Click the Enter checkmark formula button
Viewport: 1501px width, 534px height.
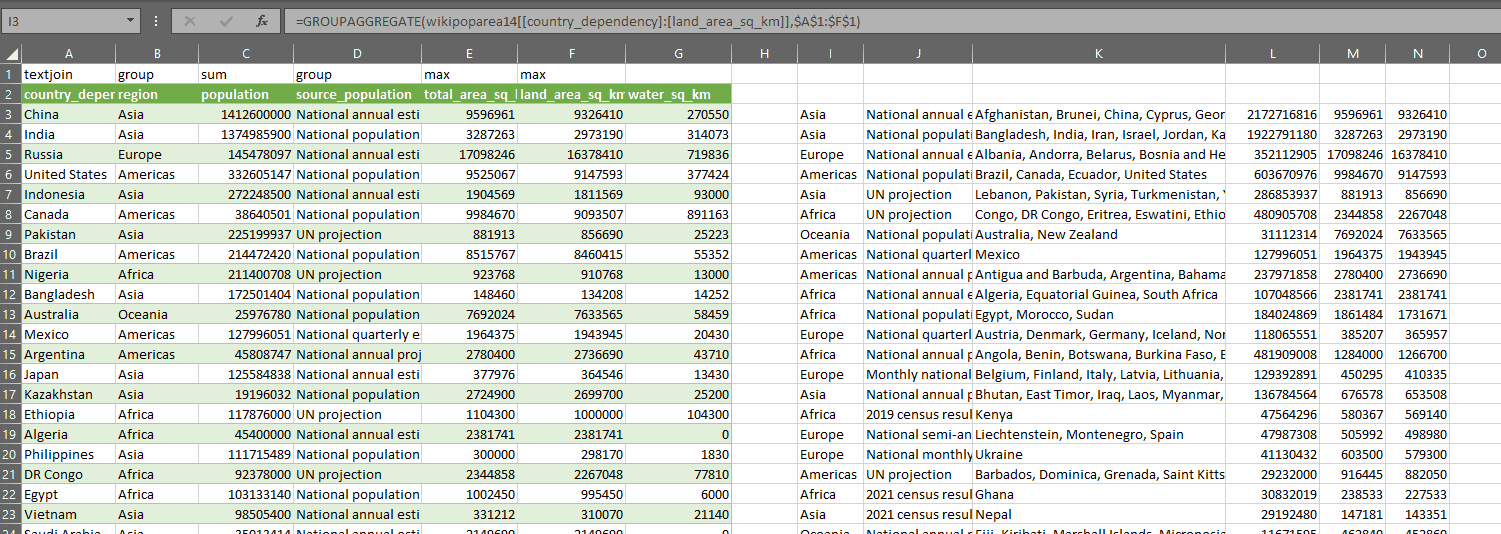tap(226, 20)
